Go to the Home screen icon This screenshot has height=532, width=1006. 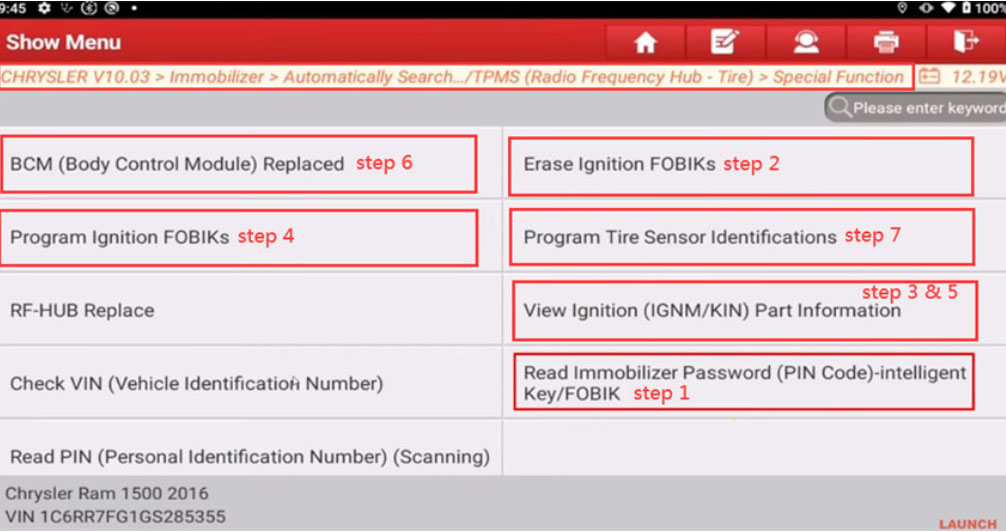[645, 42]
